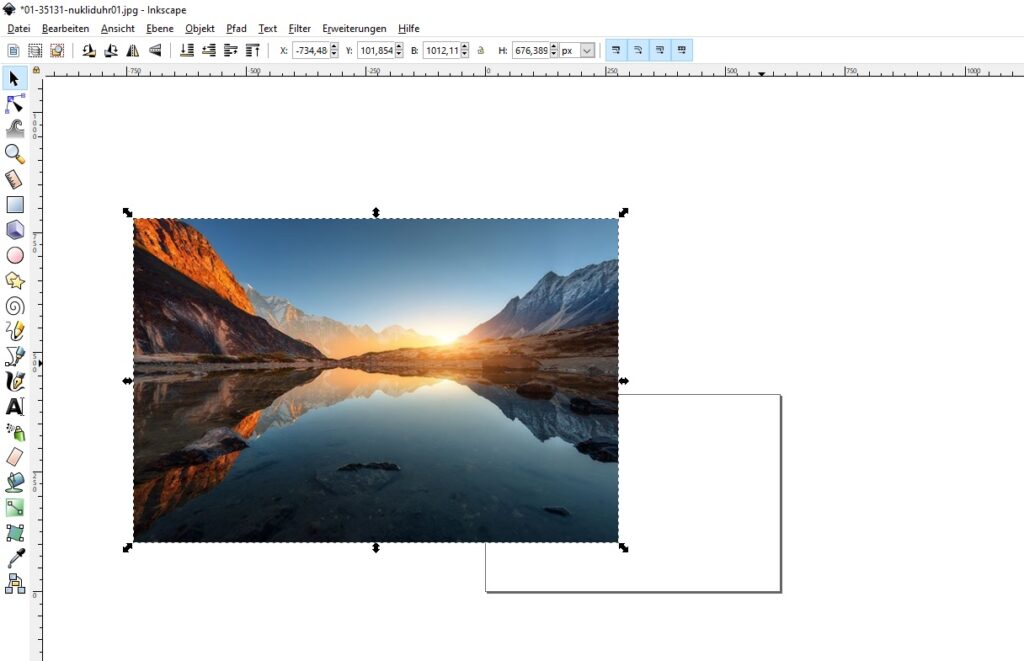The image size is (1024, 661).
Task: Click the bottom-center scale handle of selection
Action: click(x=376, y=548)
